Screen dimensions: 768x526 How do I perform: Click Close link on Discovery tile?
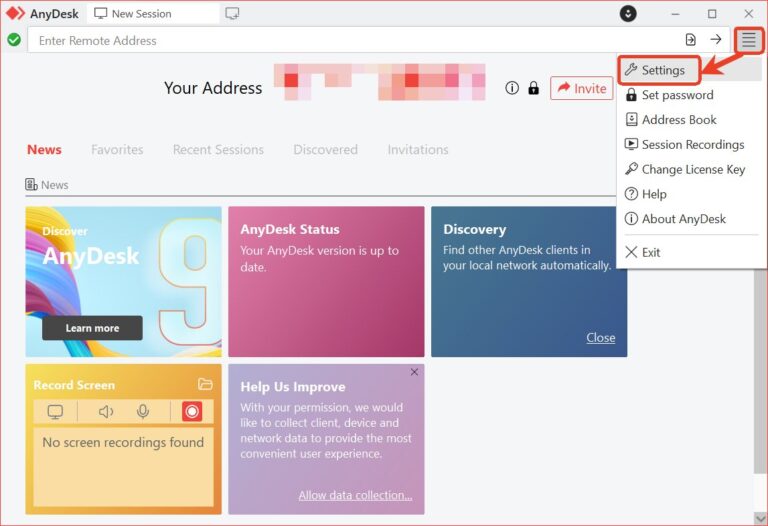(x=600, y=337)
